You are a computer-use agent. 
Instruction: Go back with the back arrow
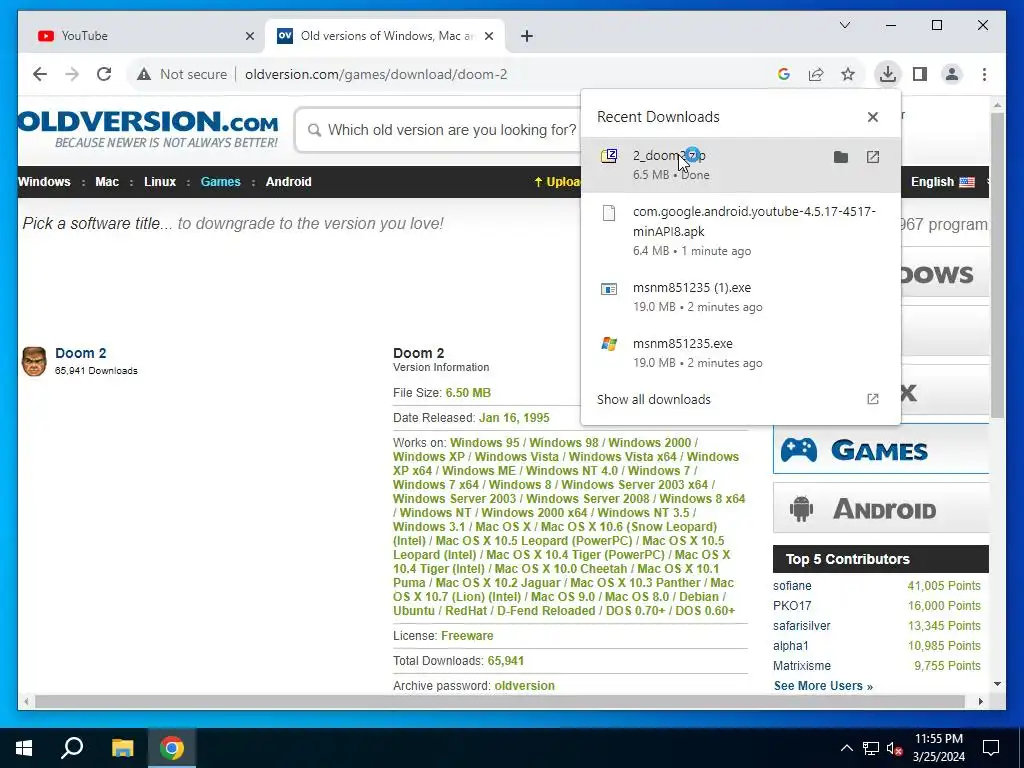click(40, 74)
